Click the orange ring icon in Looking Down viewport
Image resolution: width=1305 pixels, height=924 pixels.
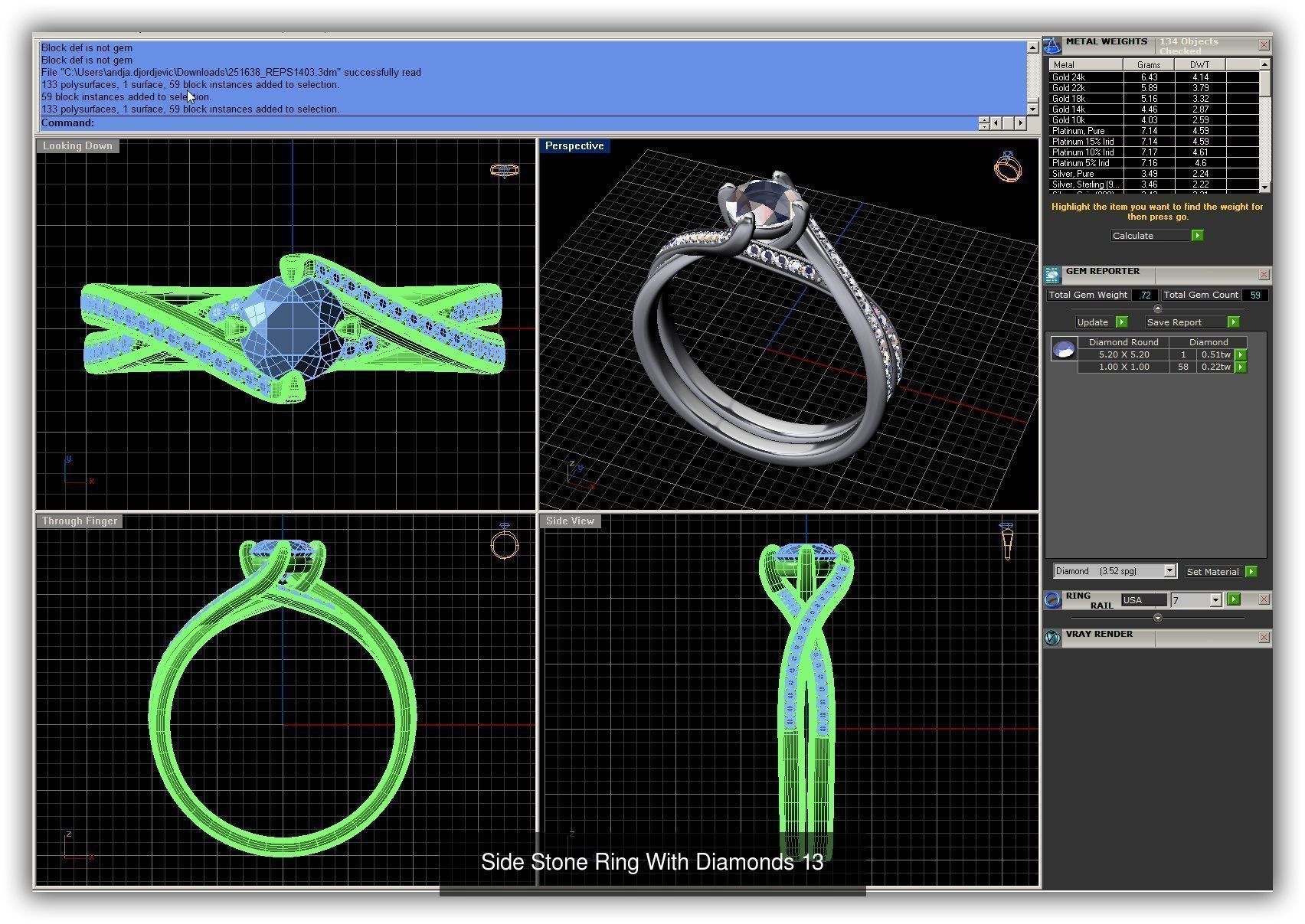coord(505,170)
